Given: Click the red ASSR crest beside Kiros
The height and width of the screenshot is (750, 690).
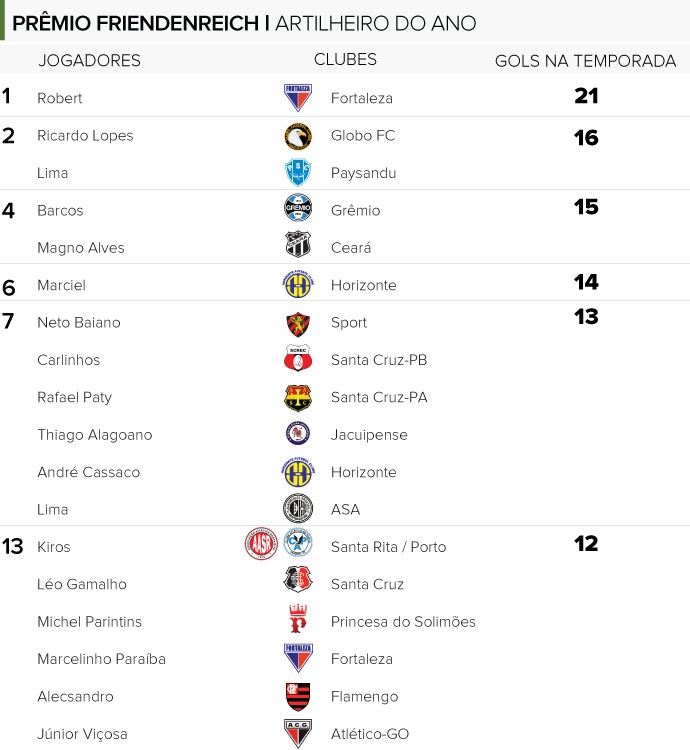Looking at the screenshot, I should 261,544.
